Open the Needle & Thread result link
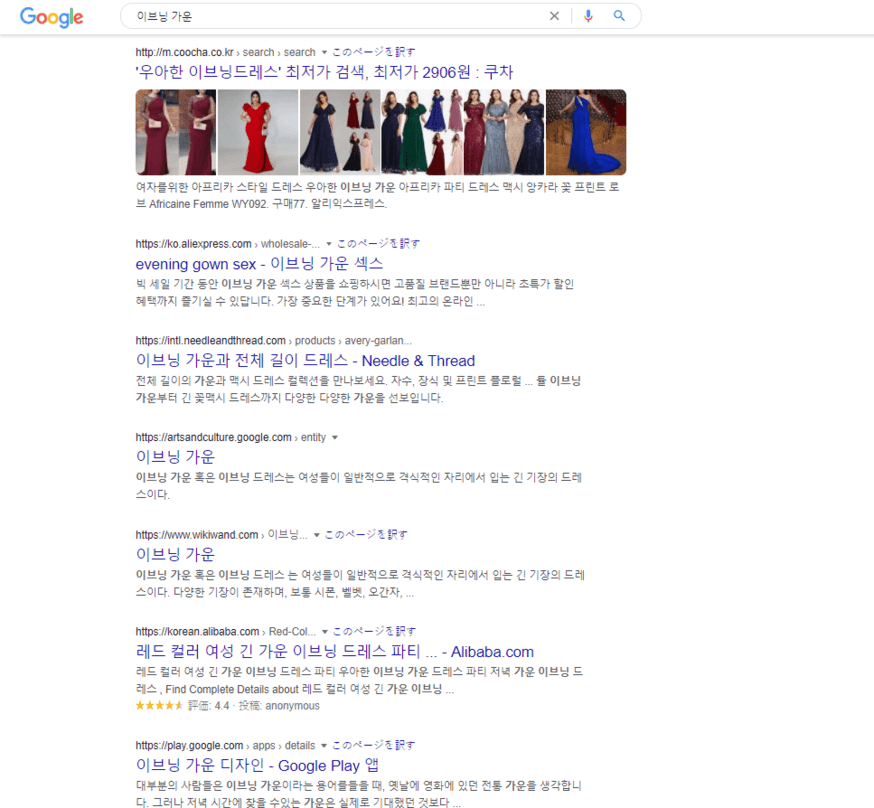 coord(305,361)
